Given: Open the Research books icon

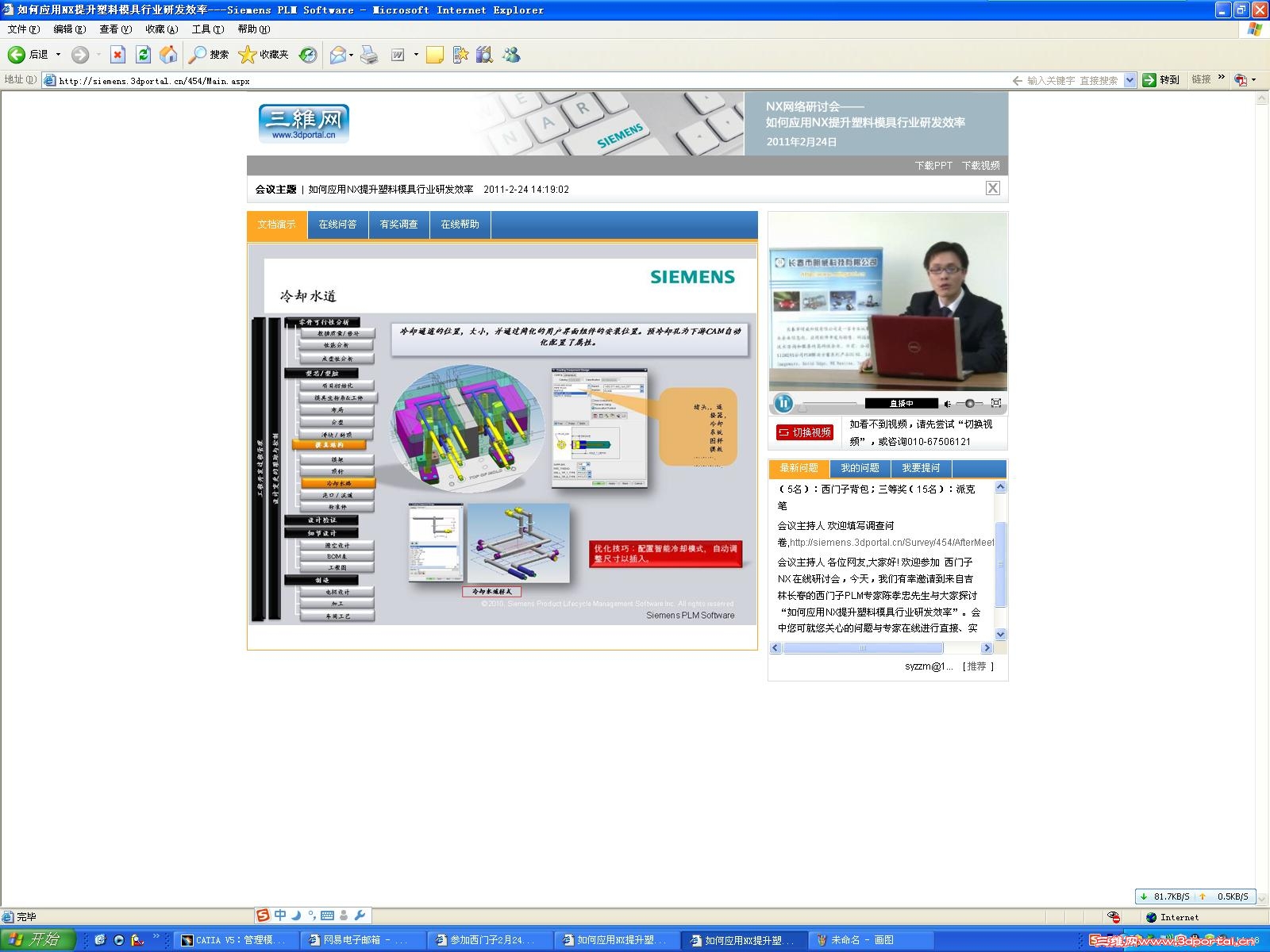Looking at the screenshot, I should [484, 55].
